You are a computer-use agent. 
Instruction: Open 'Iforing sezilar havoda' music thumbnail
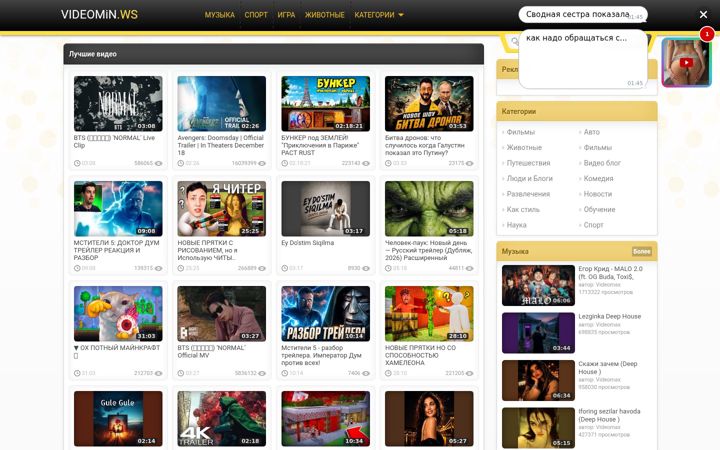538,428
